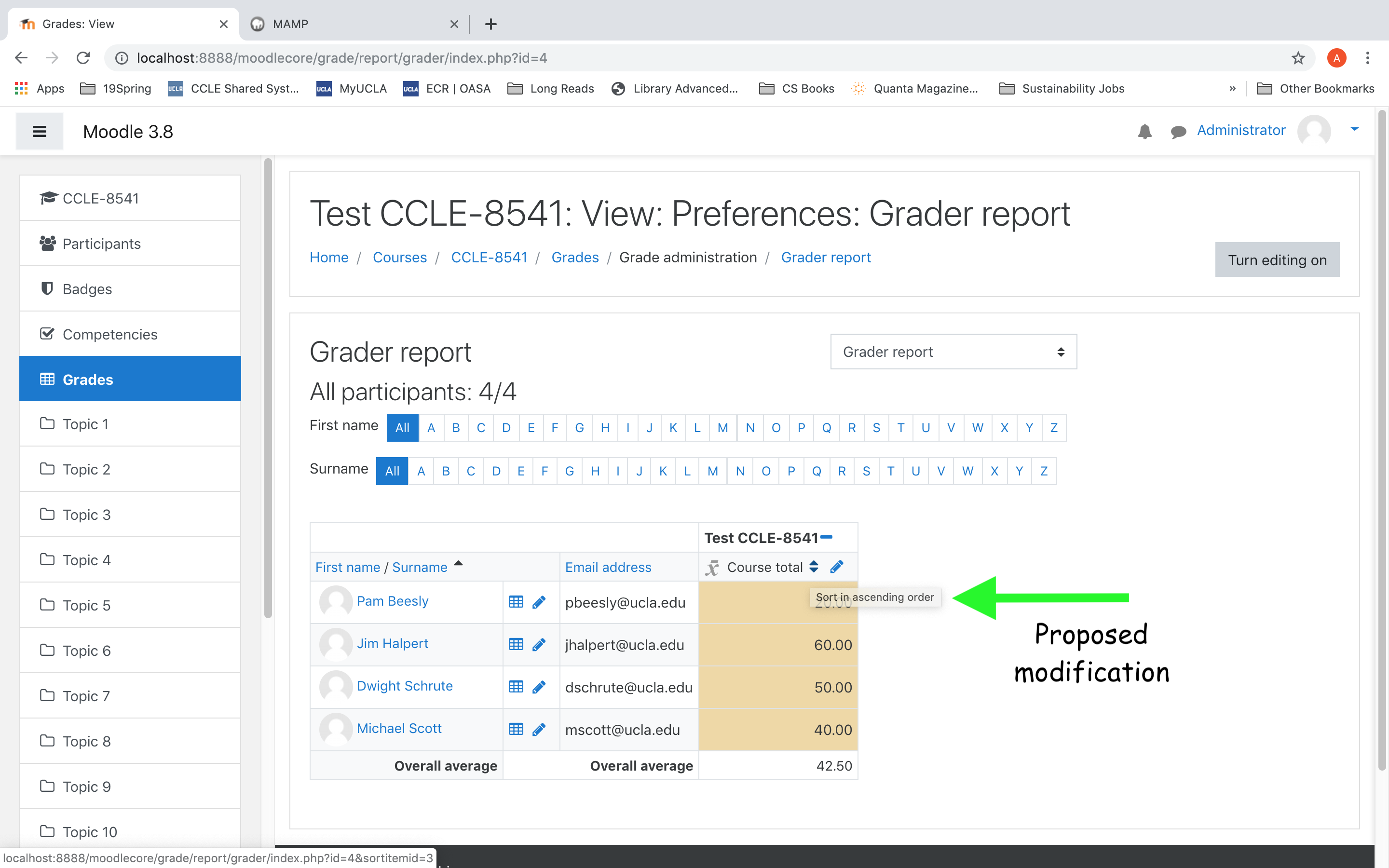The image size is (1389, 868).
Task: Toggle Course total column sort order
Action: [814, 567]
